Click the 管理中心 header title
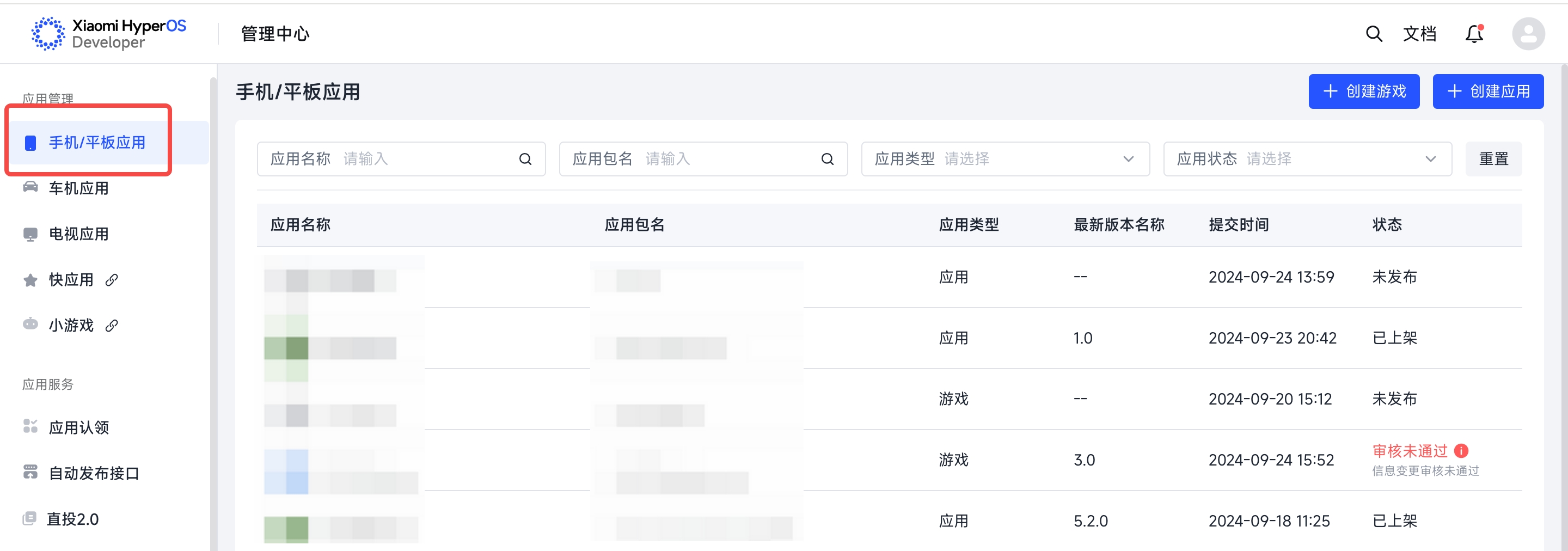 click(x=275, y=34)
